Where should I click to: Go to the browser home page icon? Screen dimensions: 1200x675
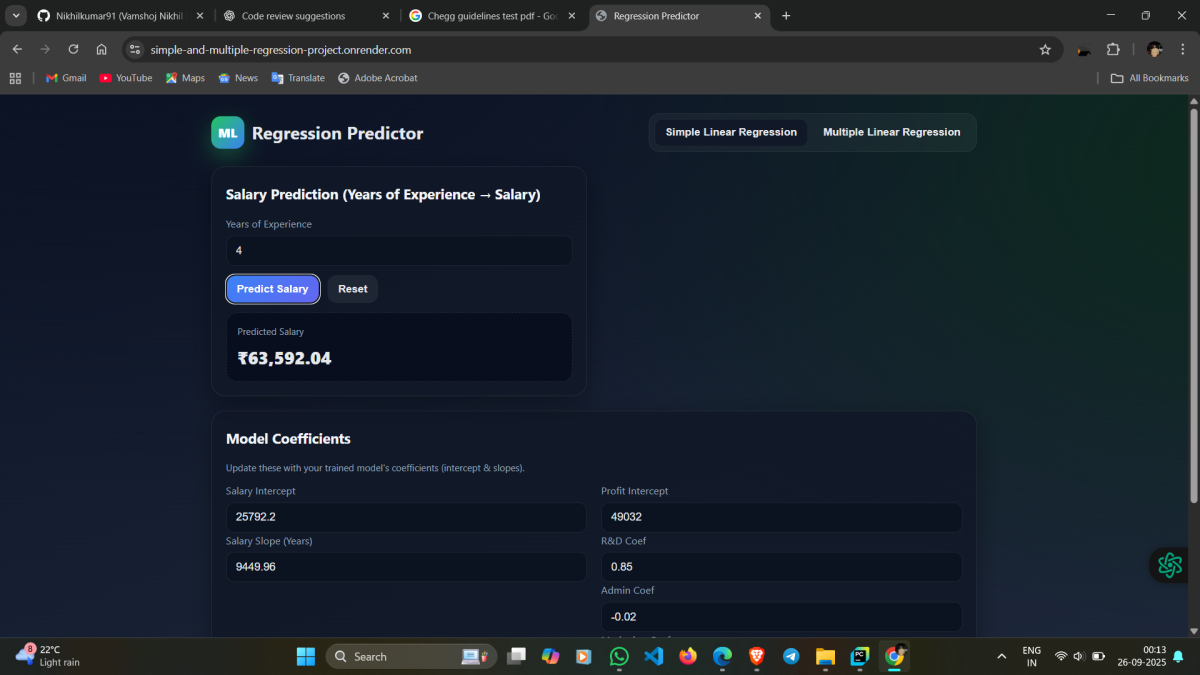(x=101, y=49)
